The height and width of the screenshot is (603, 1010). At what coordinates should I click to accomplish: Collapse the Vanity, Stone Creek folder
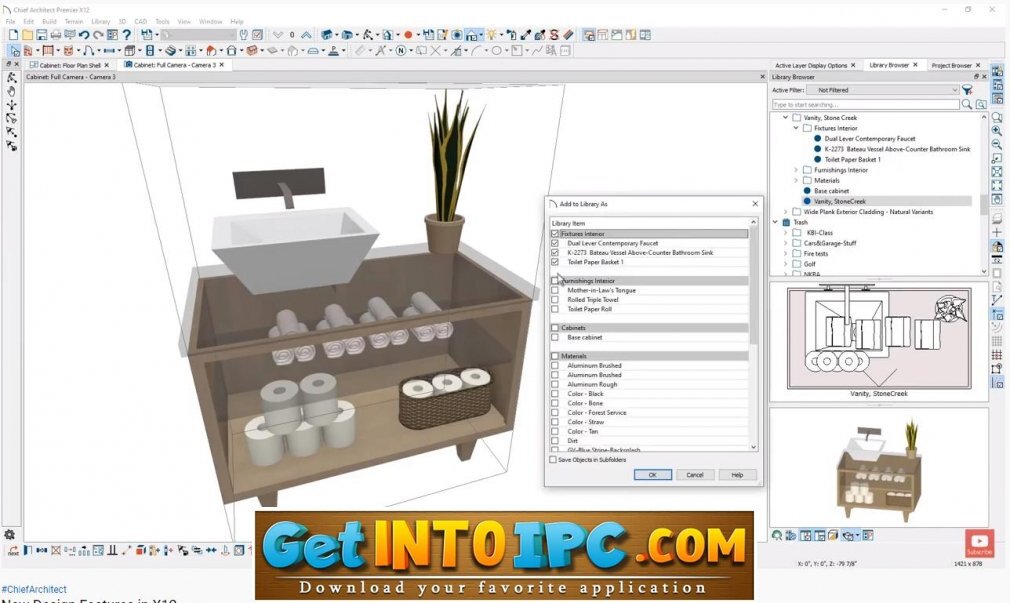point(785,118)
